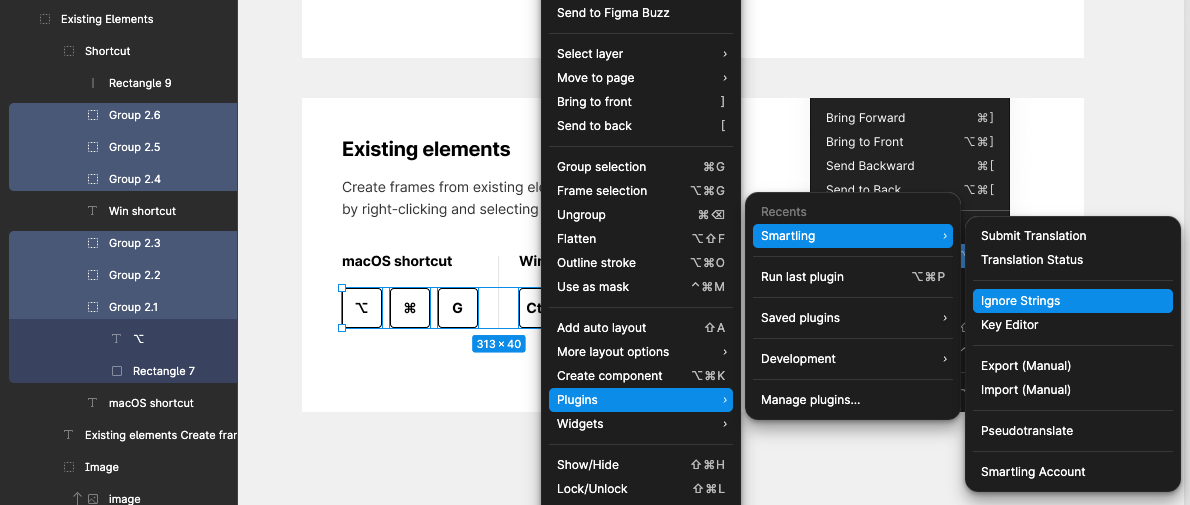This screenshot has width=1190, height=505.
Task: Click the macOS shortcut label on canvas
Action: tap(397, 261)
